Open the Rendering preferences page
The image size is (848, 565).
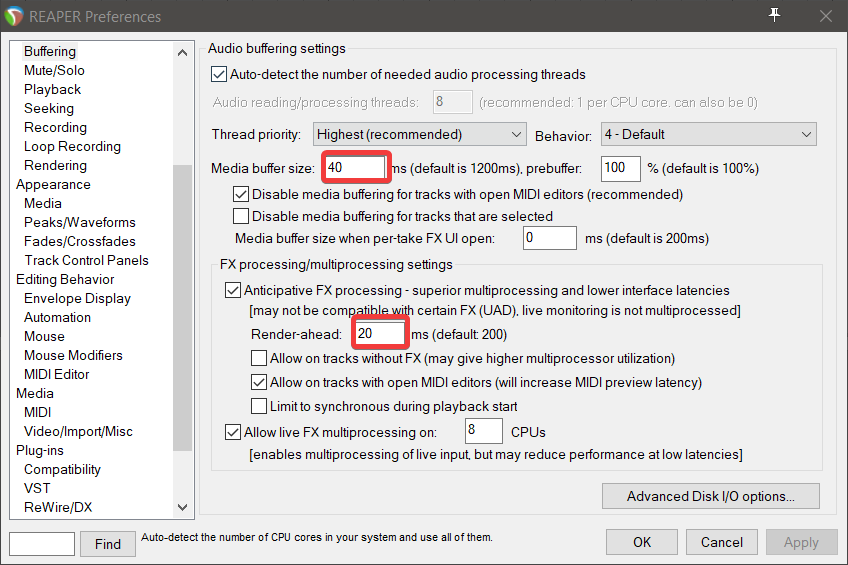(x=55, y=165)
